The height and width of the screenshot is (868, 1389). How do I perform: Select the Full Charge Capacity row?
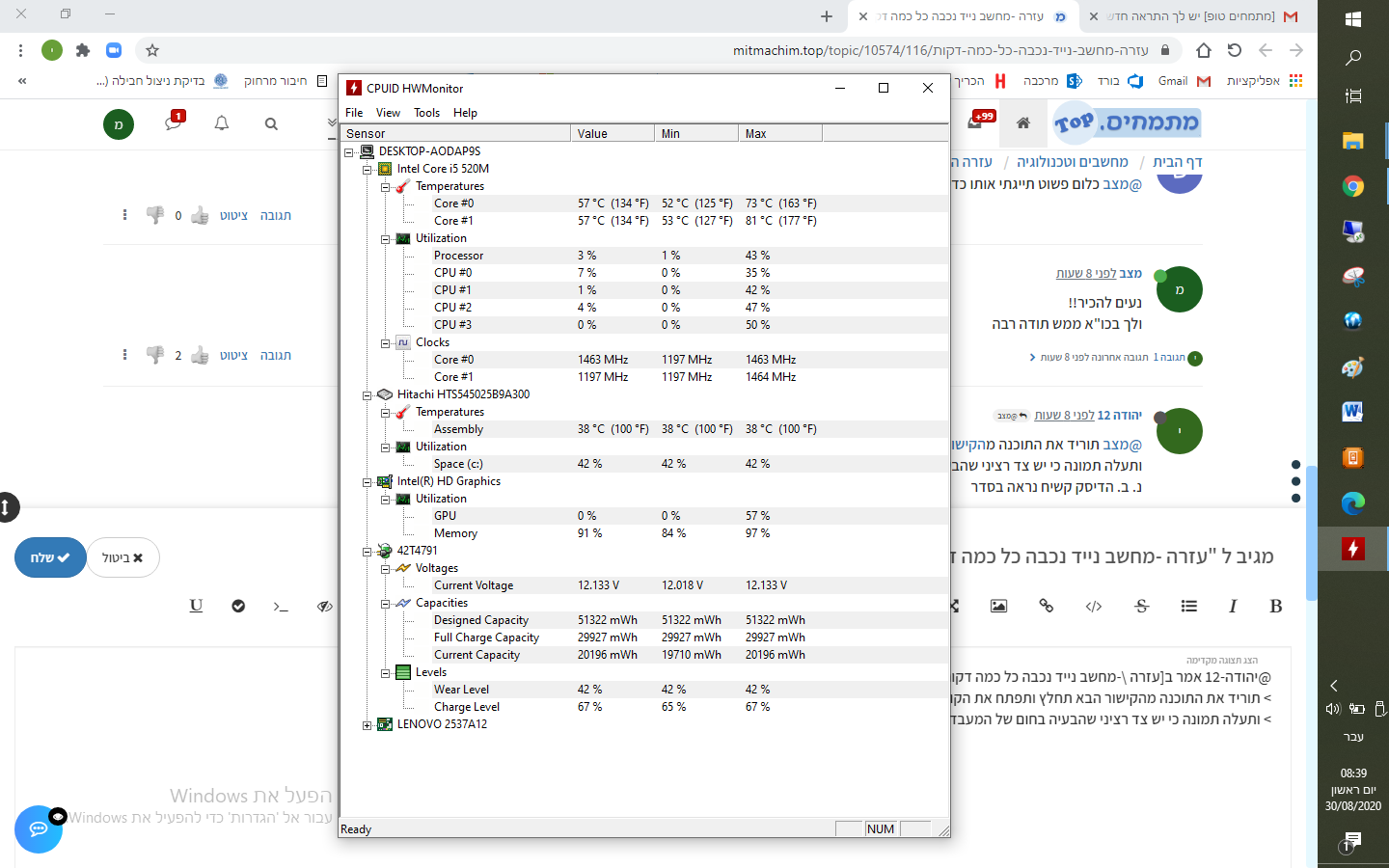(644, 637)
